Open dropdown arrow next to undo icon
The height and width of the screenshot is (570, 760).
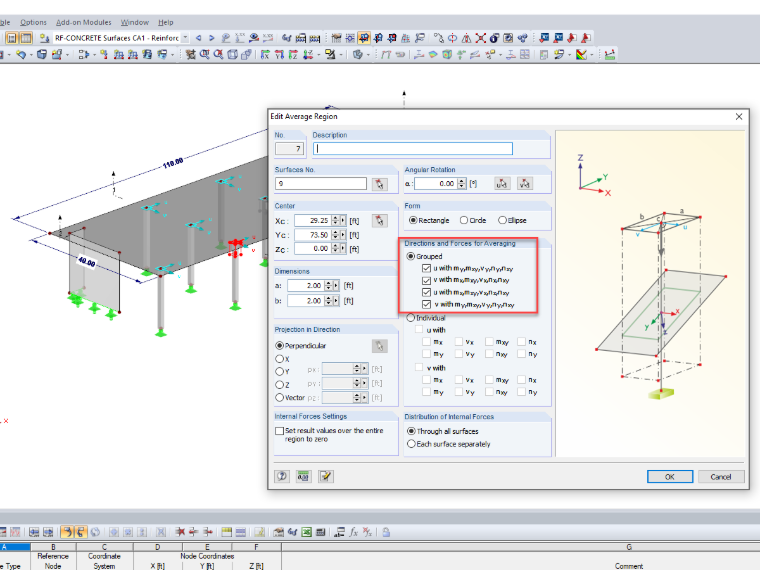click(x=31, y=55)
